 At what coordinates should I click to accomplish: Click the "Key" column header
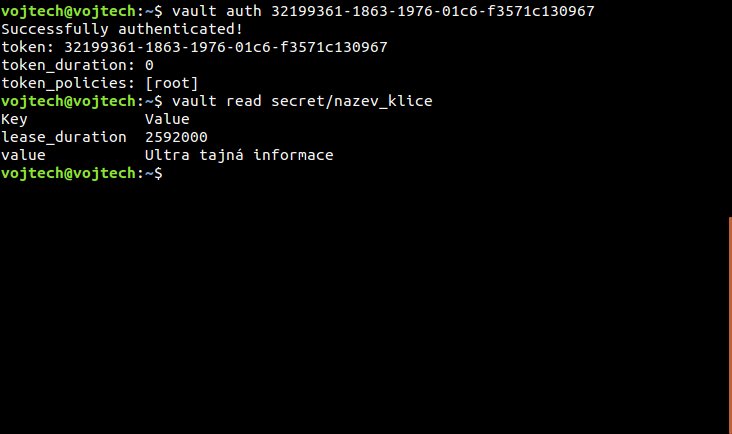(14, 119)
